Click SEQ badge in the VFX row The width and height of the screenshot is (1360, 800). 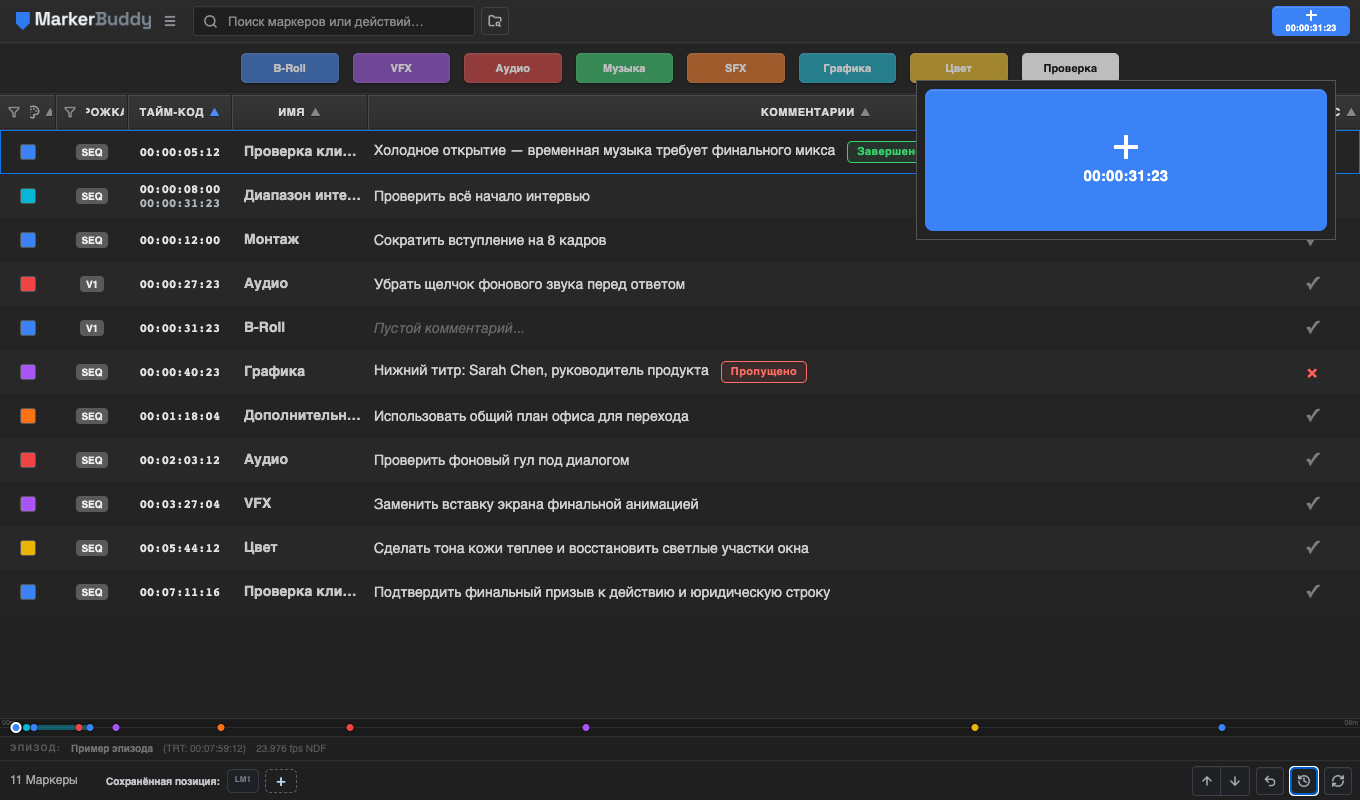(x=92, y=505)
